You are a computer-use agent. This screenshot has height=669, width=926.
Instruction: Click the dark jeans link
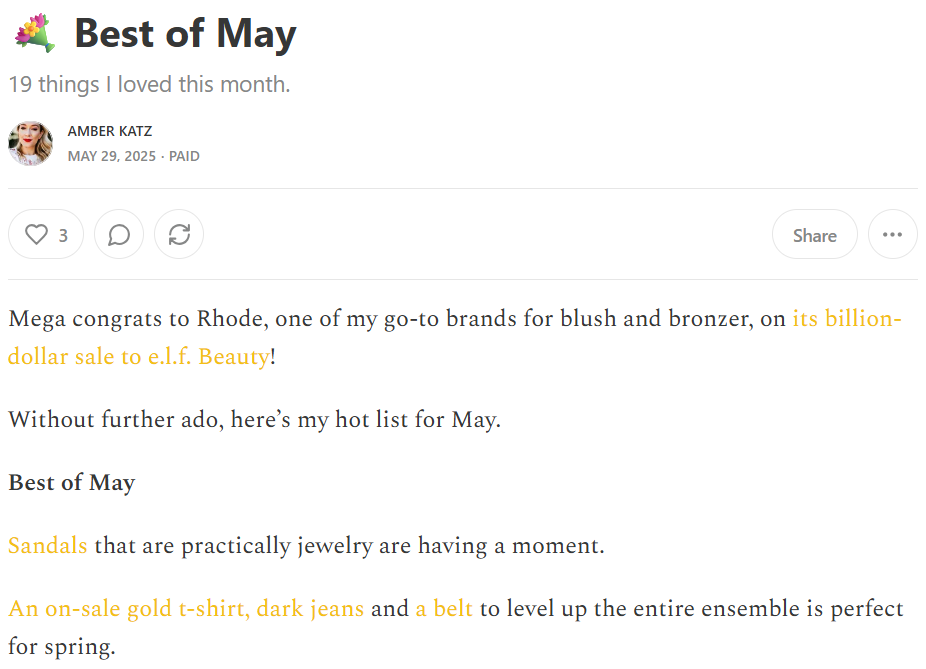coord(310,609)
